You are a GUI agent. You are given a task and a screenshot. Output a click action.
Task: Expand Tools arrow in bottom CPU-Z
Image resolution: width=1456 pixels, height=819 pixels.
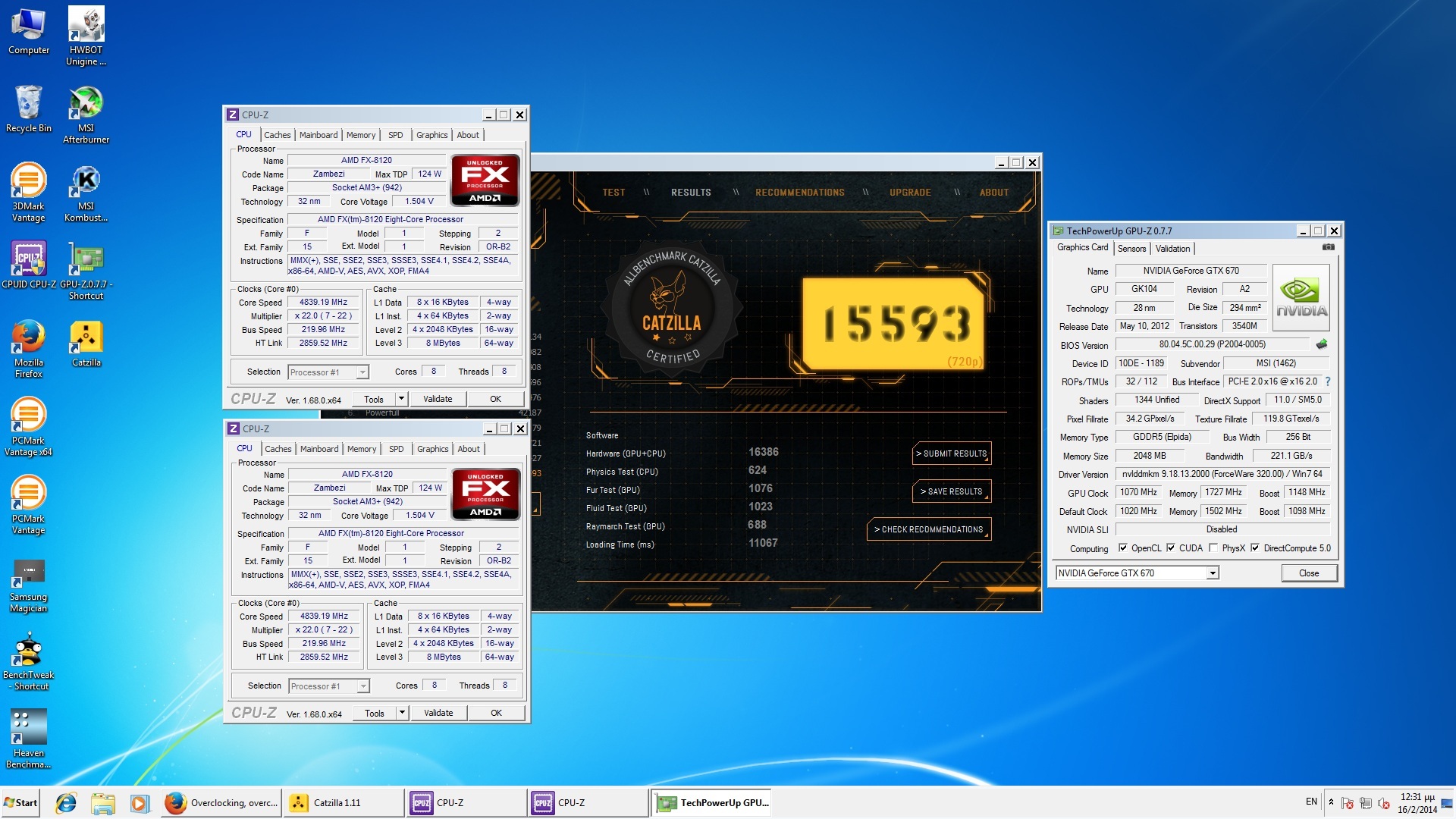[402, 713]
